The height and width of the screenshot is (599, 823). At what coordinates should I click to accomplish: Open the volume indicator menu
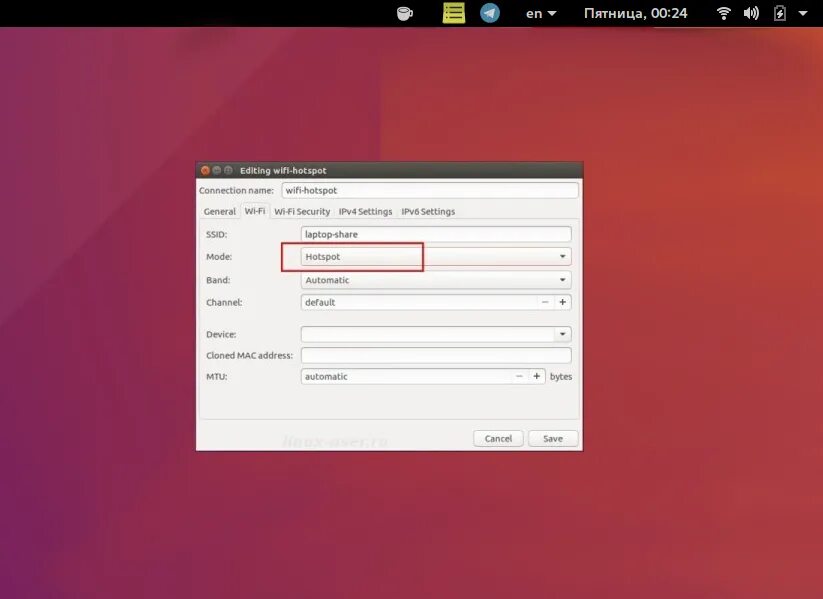[751, 13]
